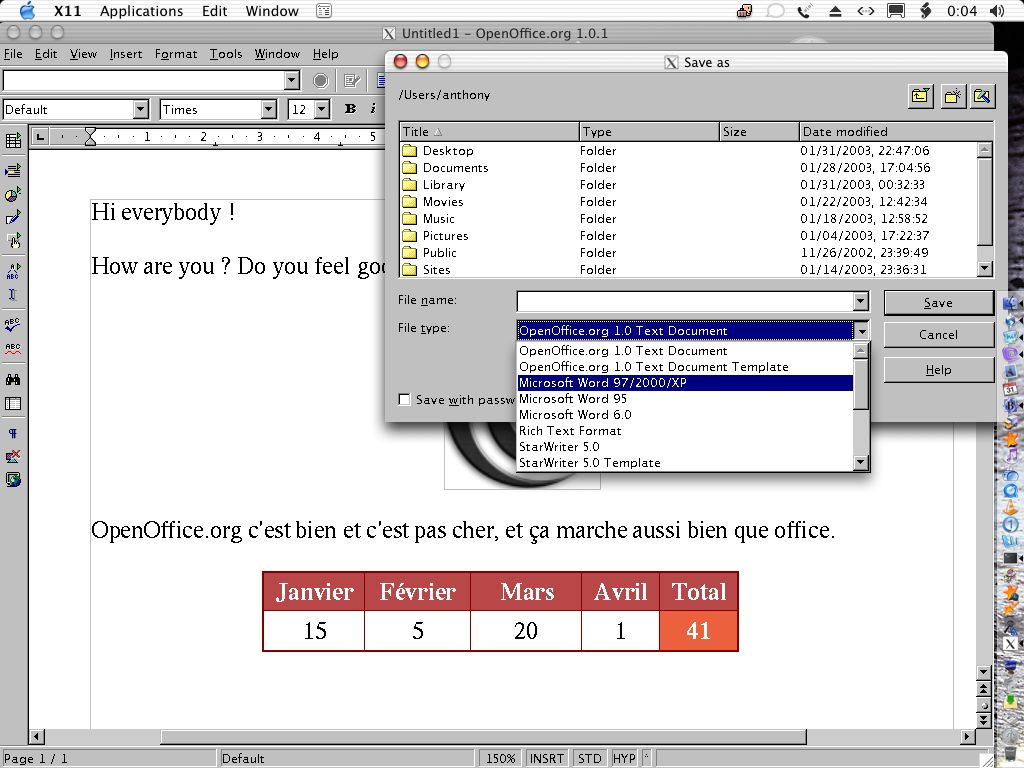Screen dimensions: 1024x768
Task: Click the Insert object pie chart icon
Action: [13, 194]
